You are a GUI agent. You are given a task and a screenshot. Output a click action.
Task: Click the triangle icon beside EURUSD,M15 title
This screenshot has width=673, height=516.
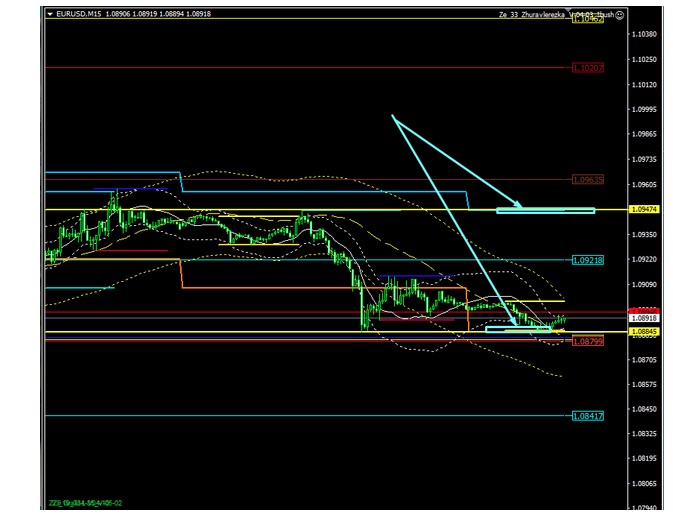51,15
